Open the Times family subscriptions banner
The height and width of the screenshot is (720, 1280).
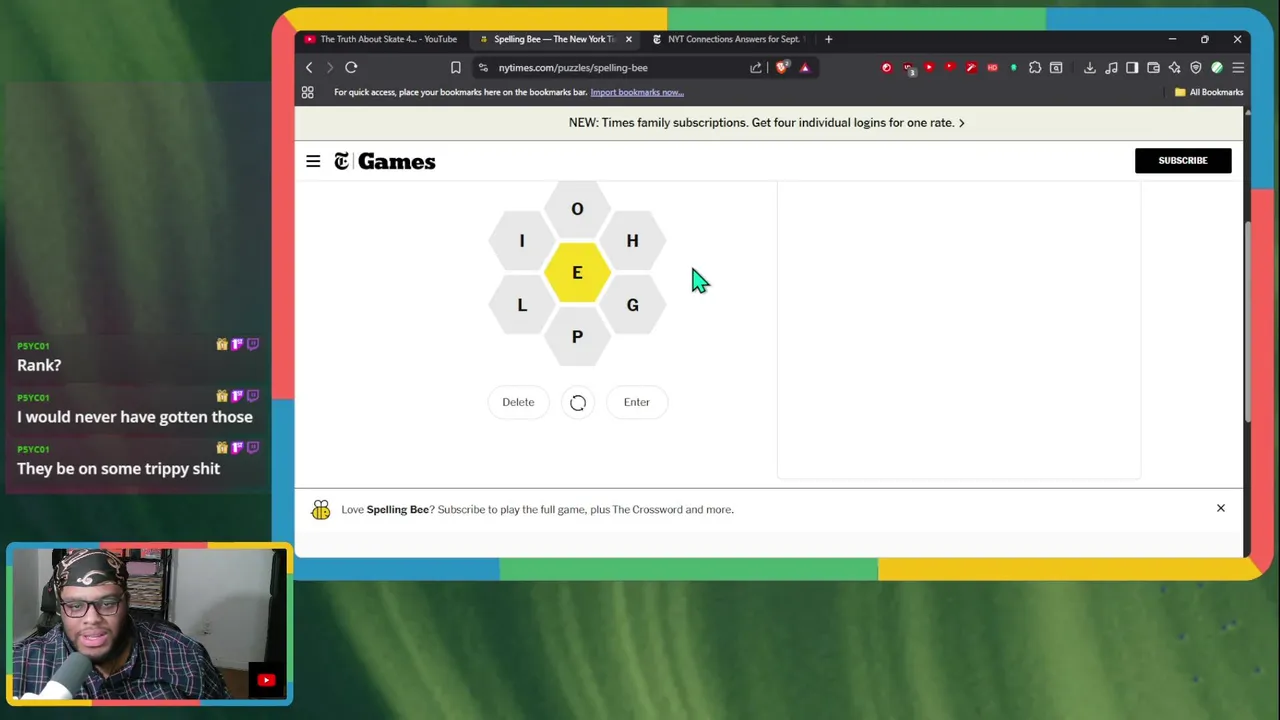pos(767,122)
